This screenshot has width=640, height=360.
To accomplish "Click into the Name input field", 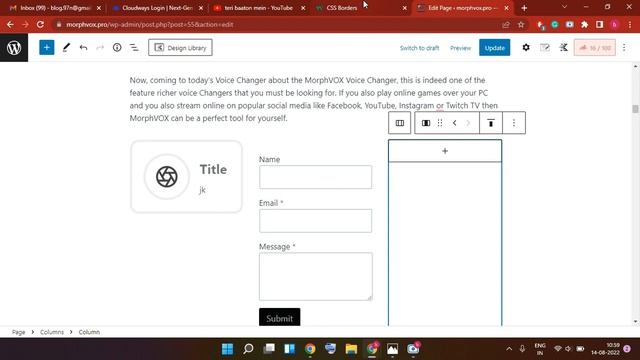I will click(x=316, y=177).
